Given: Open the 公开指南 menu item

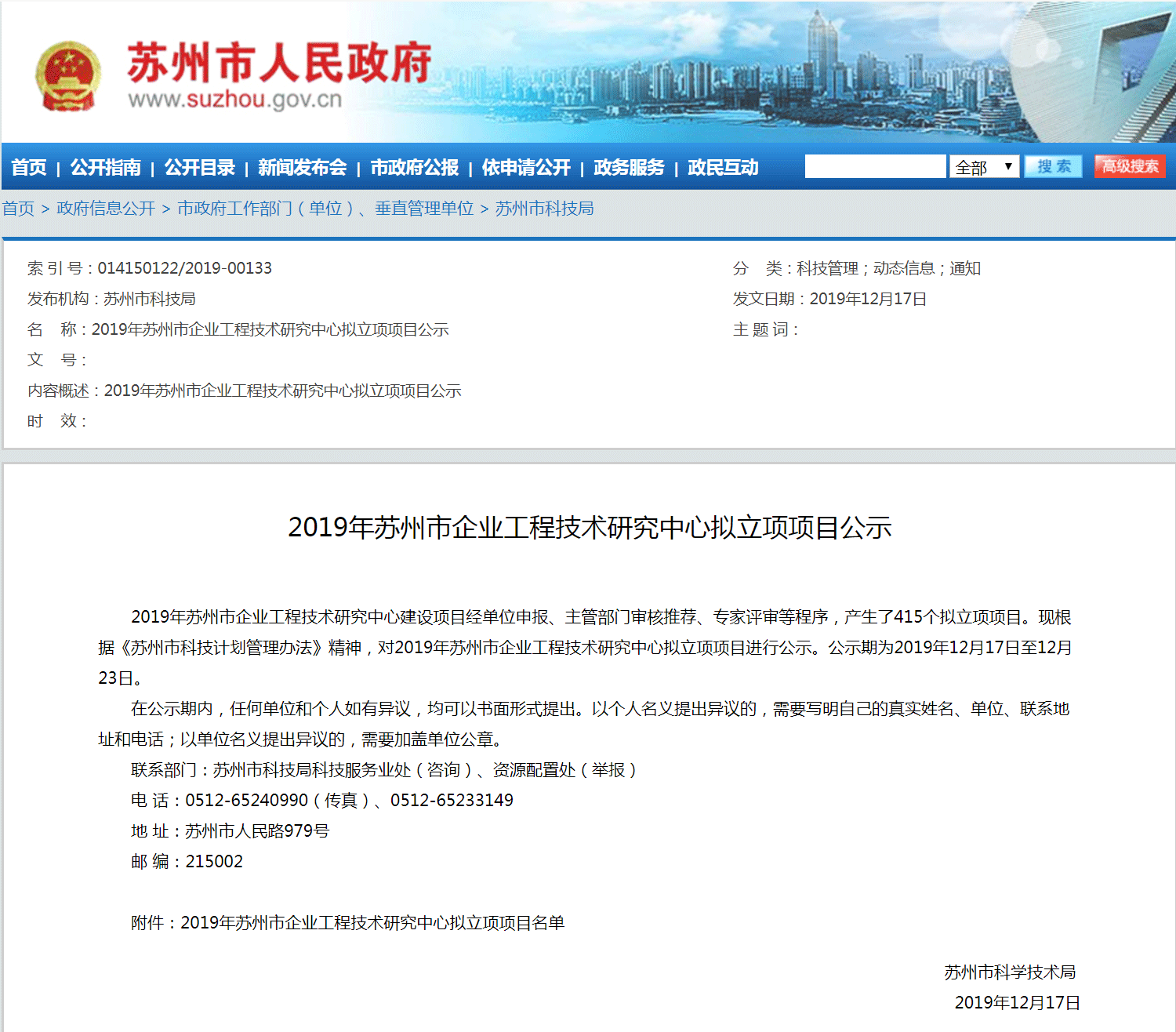Looking at the screenshot, I should [106, 168].
